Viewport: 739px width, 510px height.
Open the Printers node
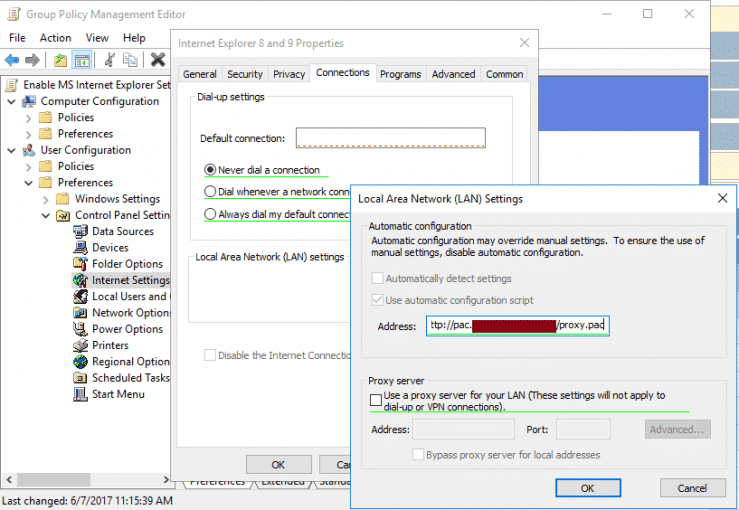[112, 345]
